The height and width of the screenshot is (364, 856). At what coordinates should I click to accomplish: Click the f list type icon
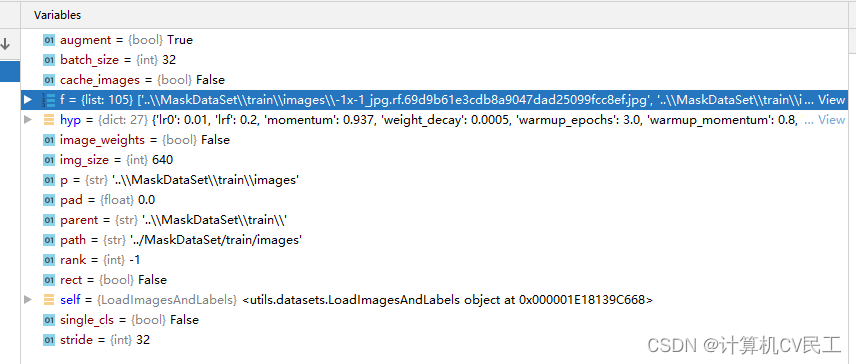49,100
